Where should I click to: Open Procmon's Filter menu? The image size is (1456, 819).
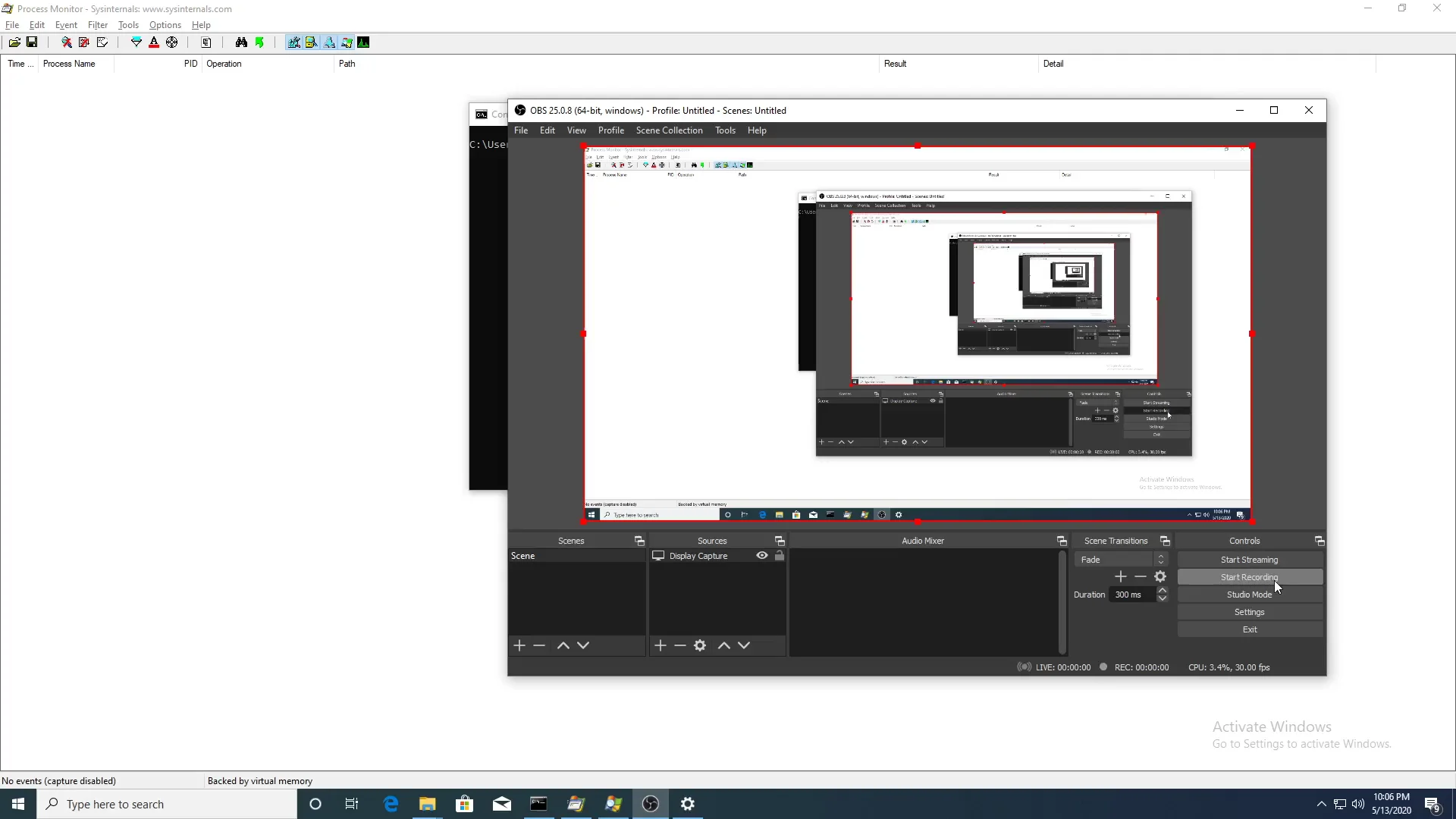pos(97,25)
